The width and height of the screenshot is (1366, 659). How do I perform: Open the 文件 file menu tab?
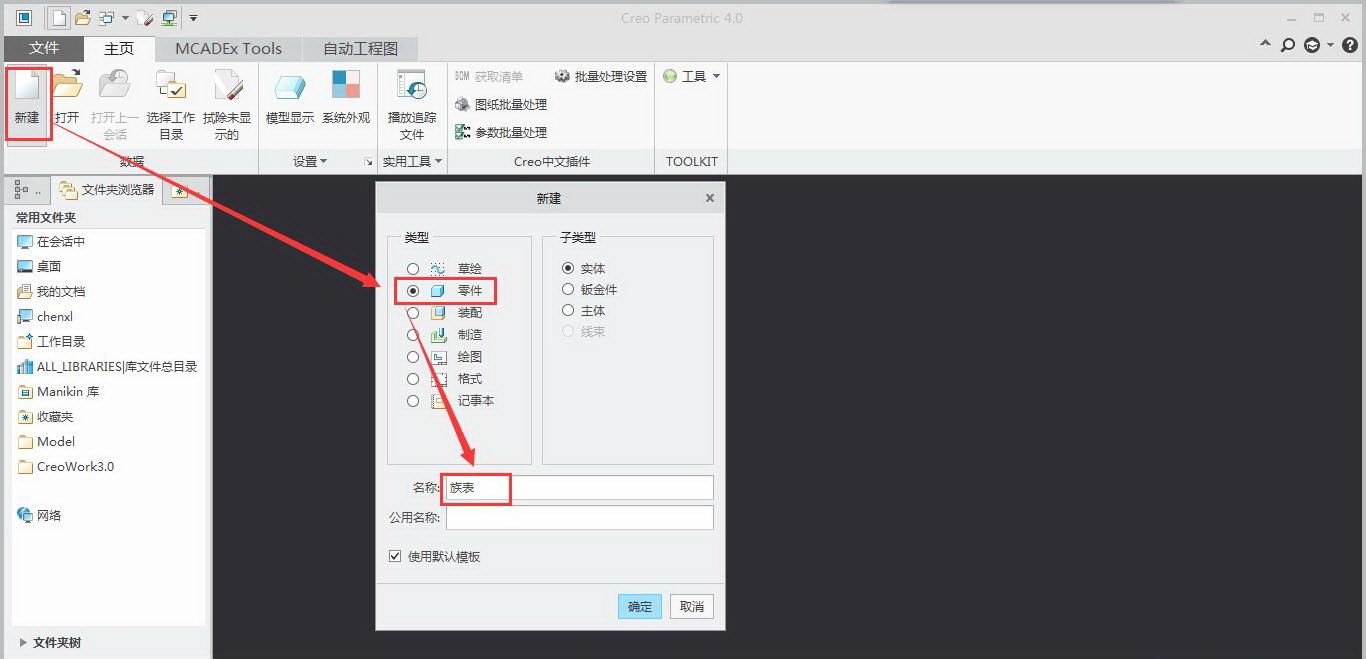click(44, 48)
